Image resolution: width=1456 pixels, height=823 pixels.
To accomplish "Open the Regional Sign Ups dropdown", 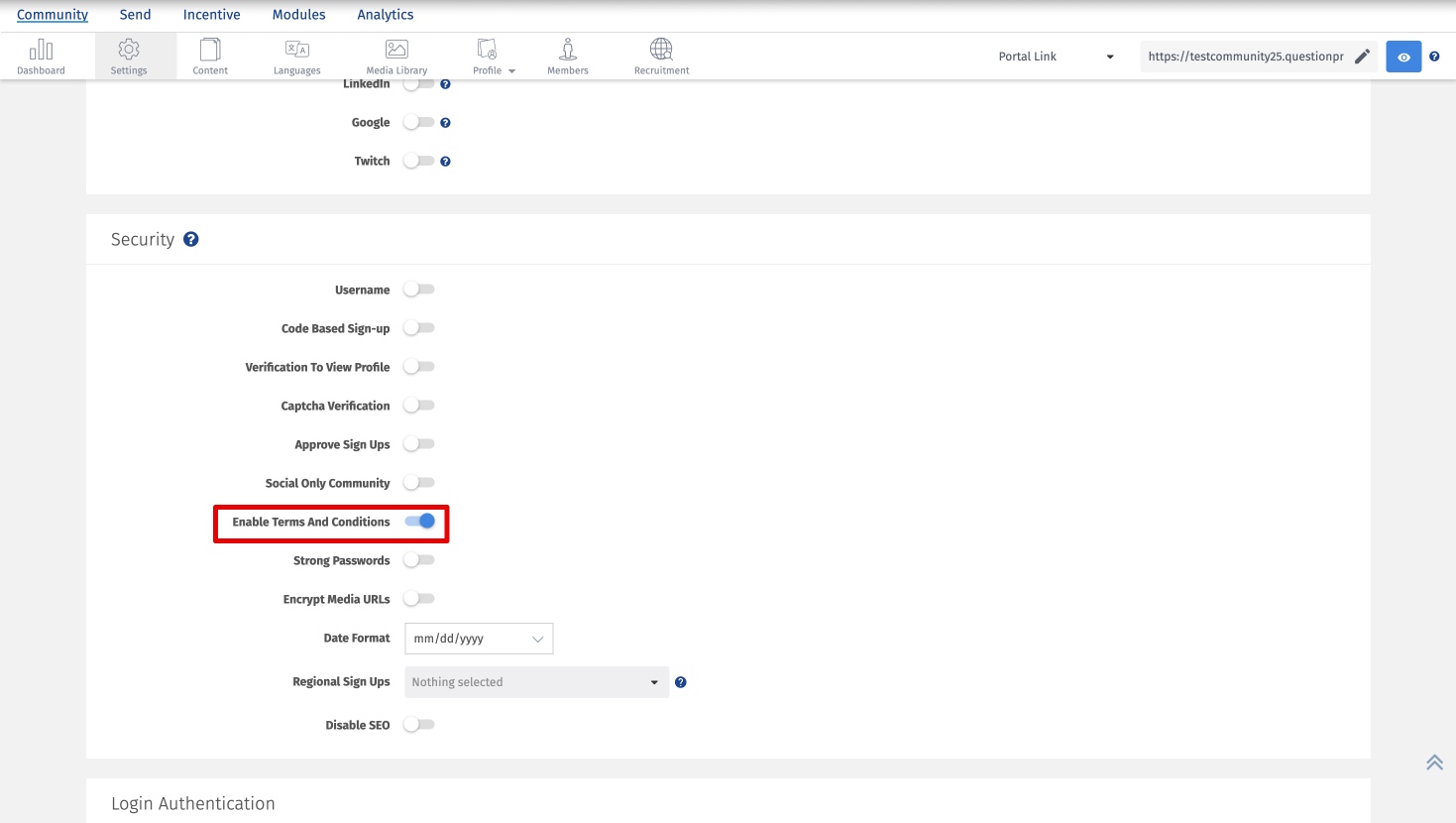I will point(536,682).
